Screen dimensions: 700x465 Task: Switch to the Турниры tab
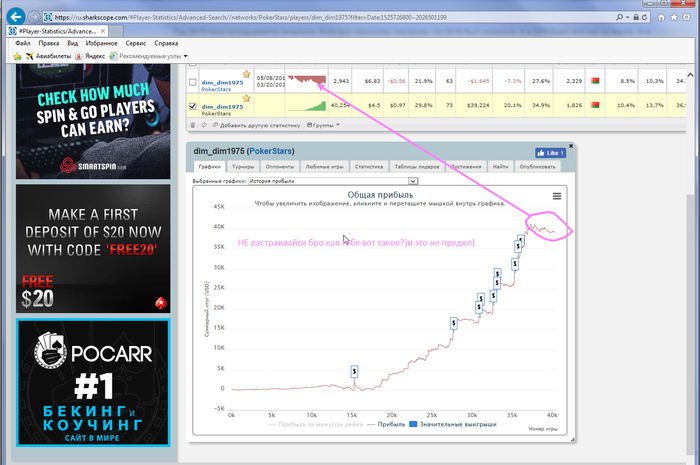tap(243, 166)
